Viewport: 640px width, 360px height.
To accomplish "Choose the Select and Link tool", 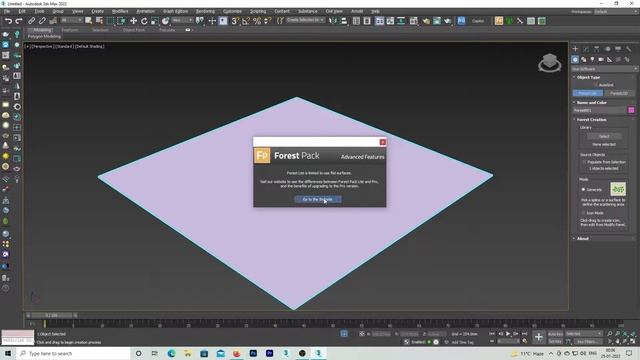I will click(x=31, y=21).
